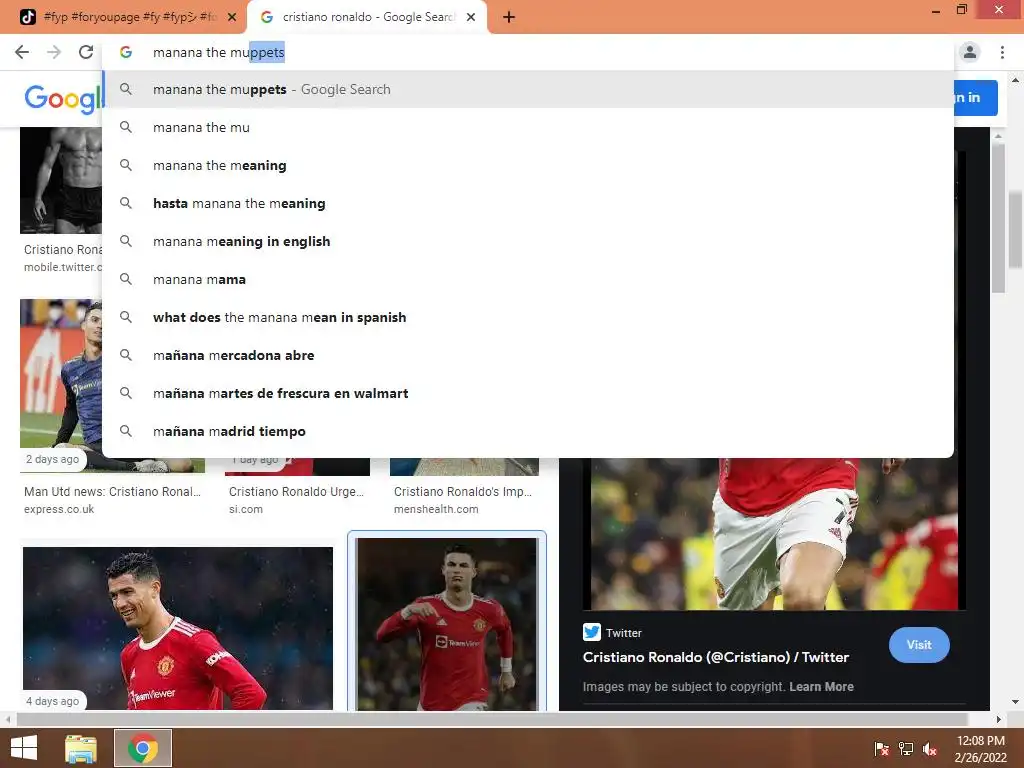The width and height of the screenshot is (1024, 768).
Task: Open the Learn More copyright link
Action: [x=821, y=686]
